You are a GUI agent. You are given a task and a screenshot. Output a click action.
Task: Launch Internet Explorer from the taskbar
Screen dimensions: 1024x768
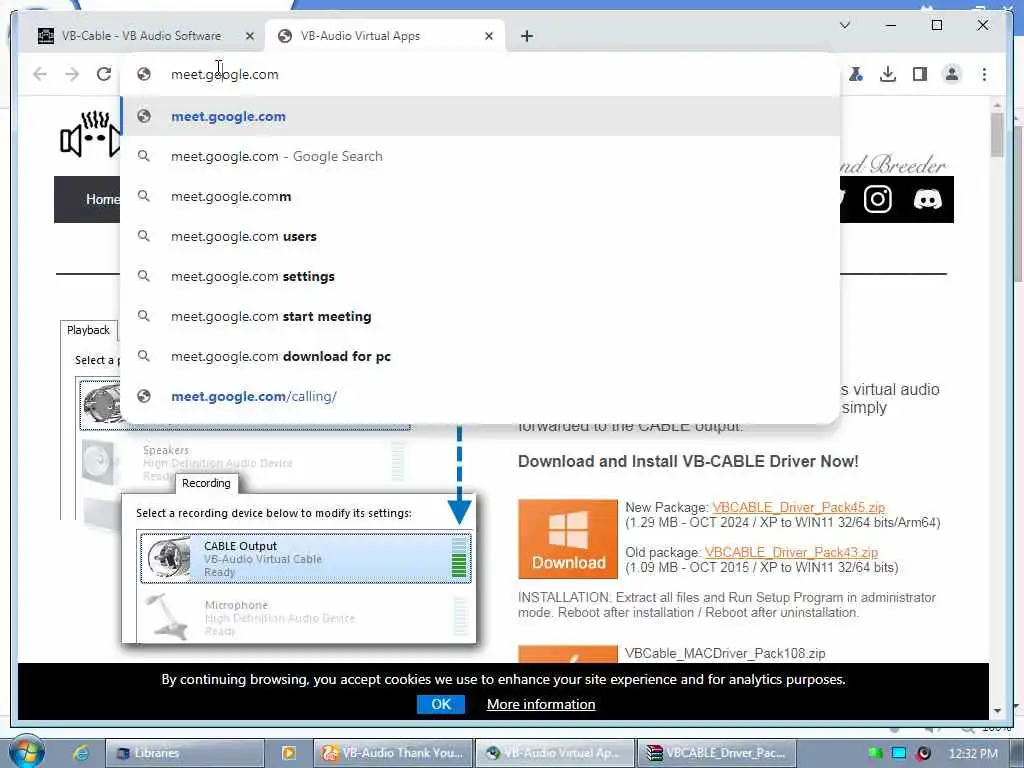click(80, 753)
